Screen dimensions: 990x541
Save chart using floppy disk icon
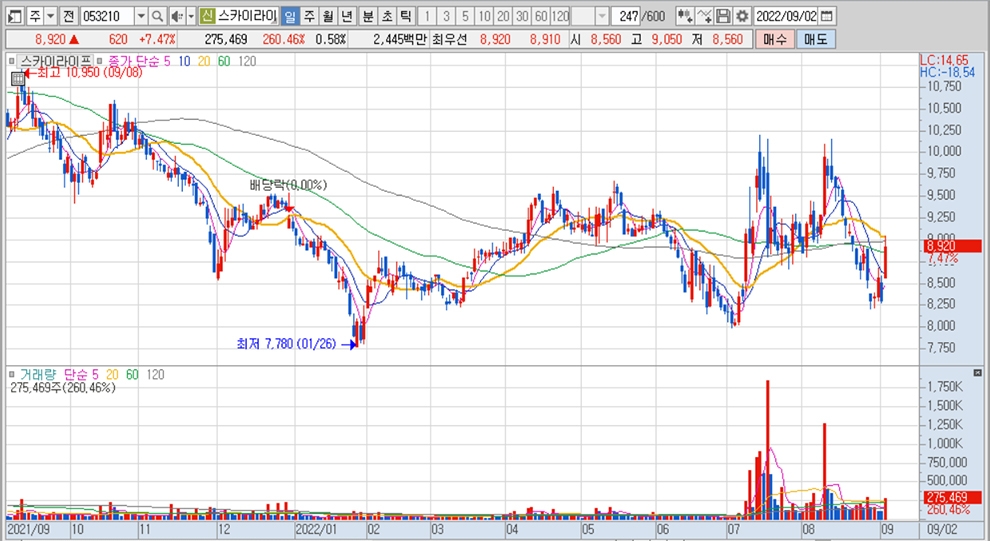tap(723, 16)
